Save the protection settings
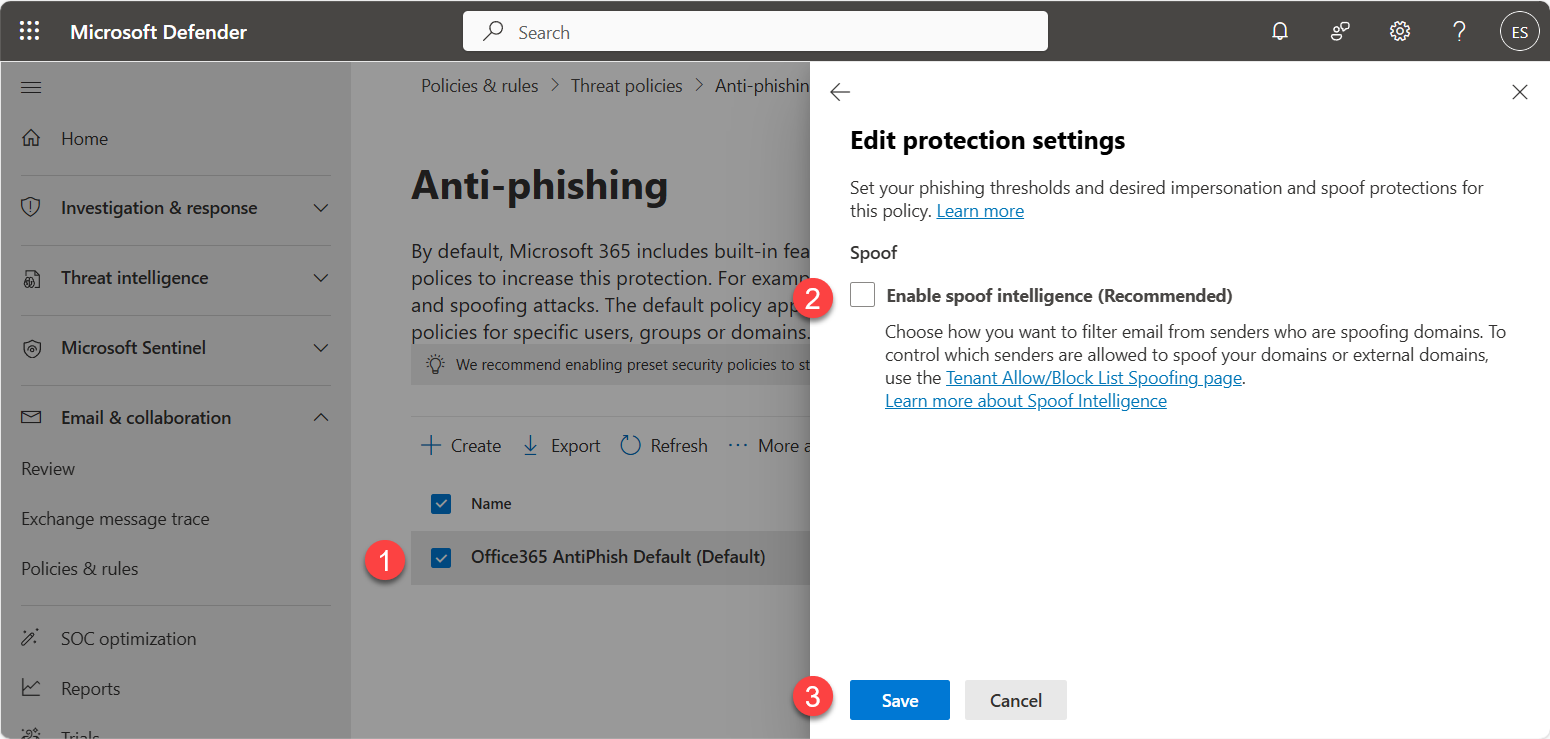 coord(898,700)
